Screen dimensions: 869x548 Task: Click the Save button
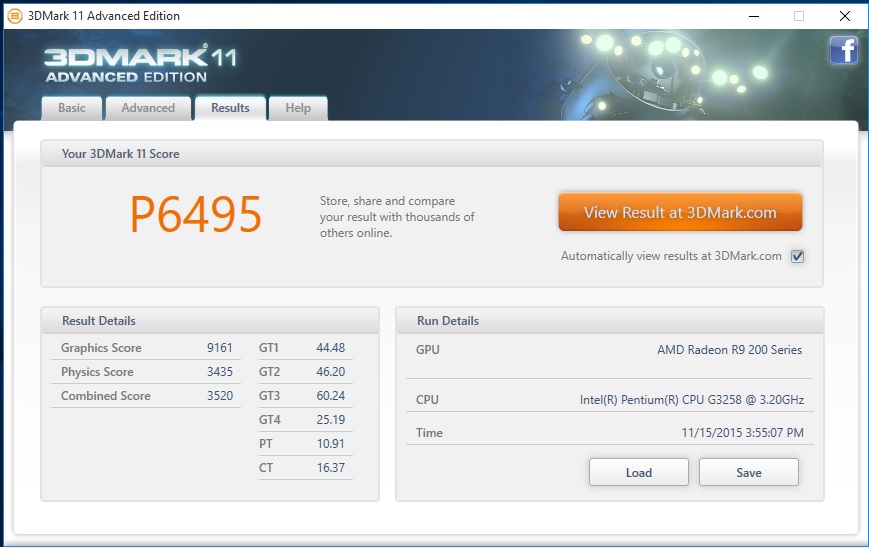[749, 473]
